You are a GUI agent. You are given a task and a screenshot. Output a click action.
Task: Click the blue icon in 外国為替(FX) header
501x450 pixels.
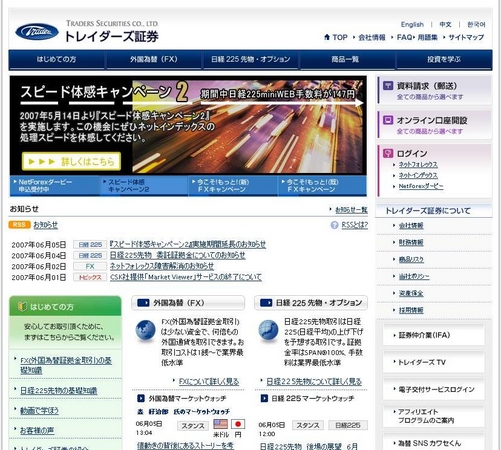143,303
